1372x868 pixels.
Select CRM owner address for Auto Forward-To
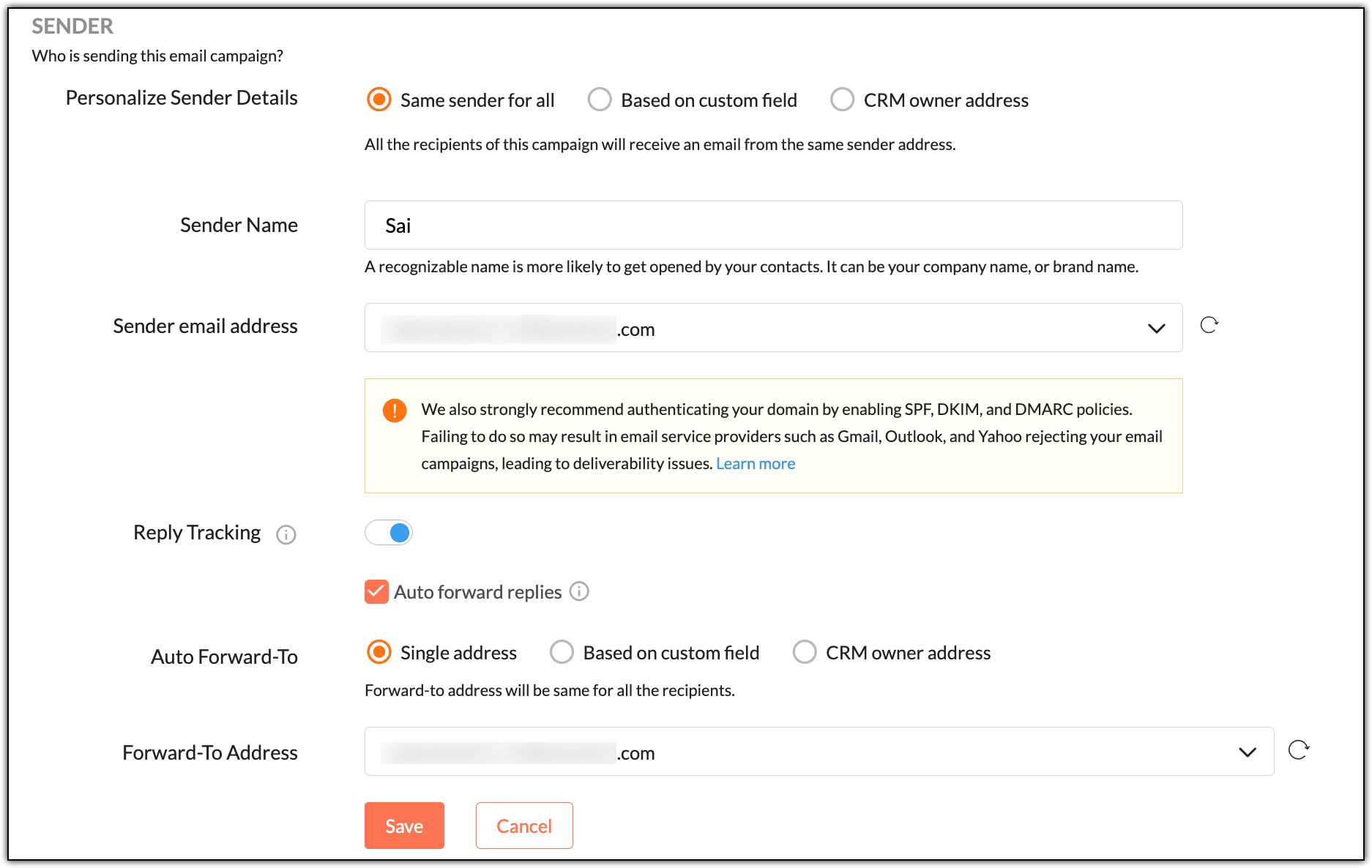tap(805, 652)
